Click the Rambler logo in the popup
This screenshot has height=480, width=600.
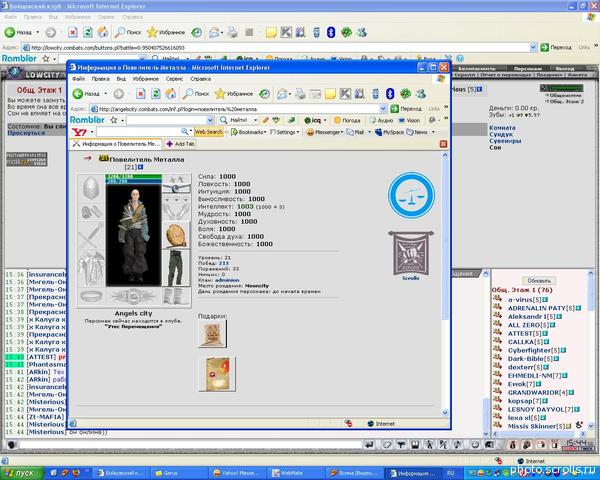point(87,120)
